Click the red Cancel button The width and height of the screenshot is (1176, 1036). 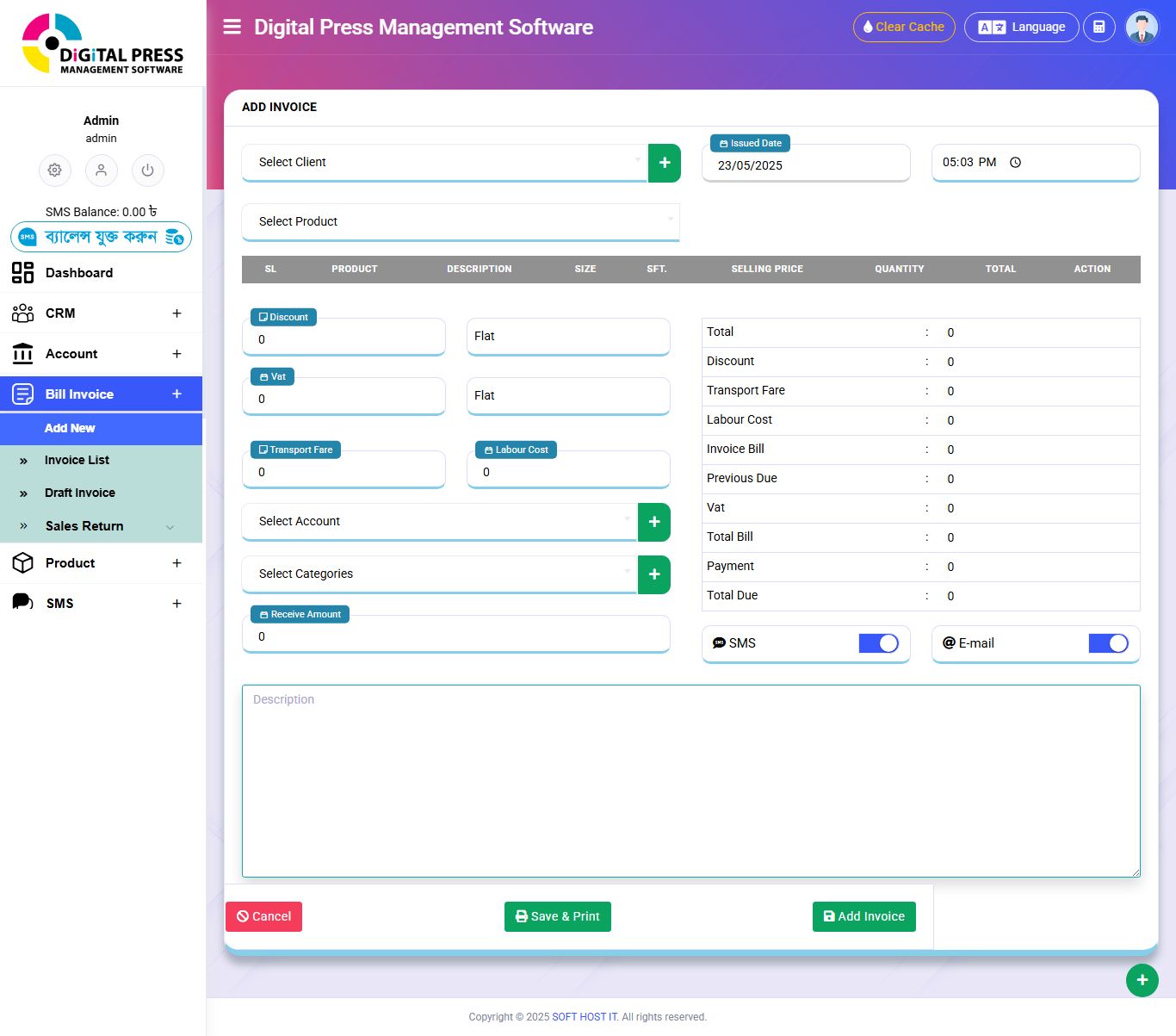pos(263,916)
